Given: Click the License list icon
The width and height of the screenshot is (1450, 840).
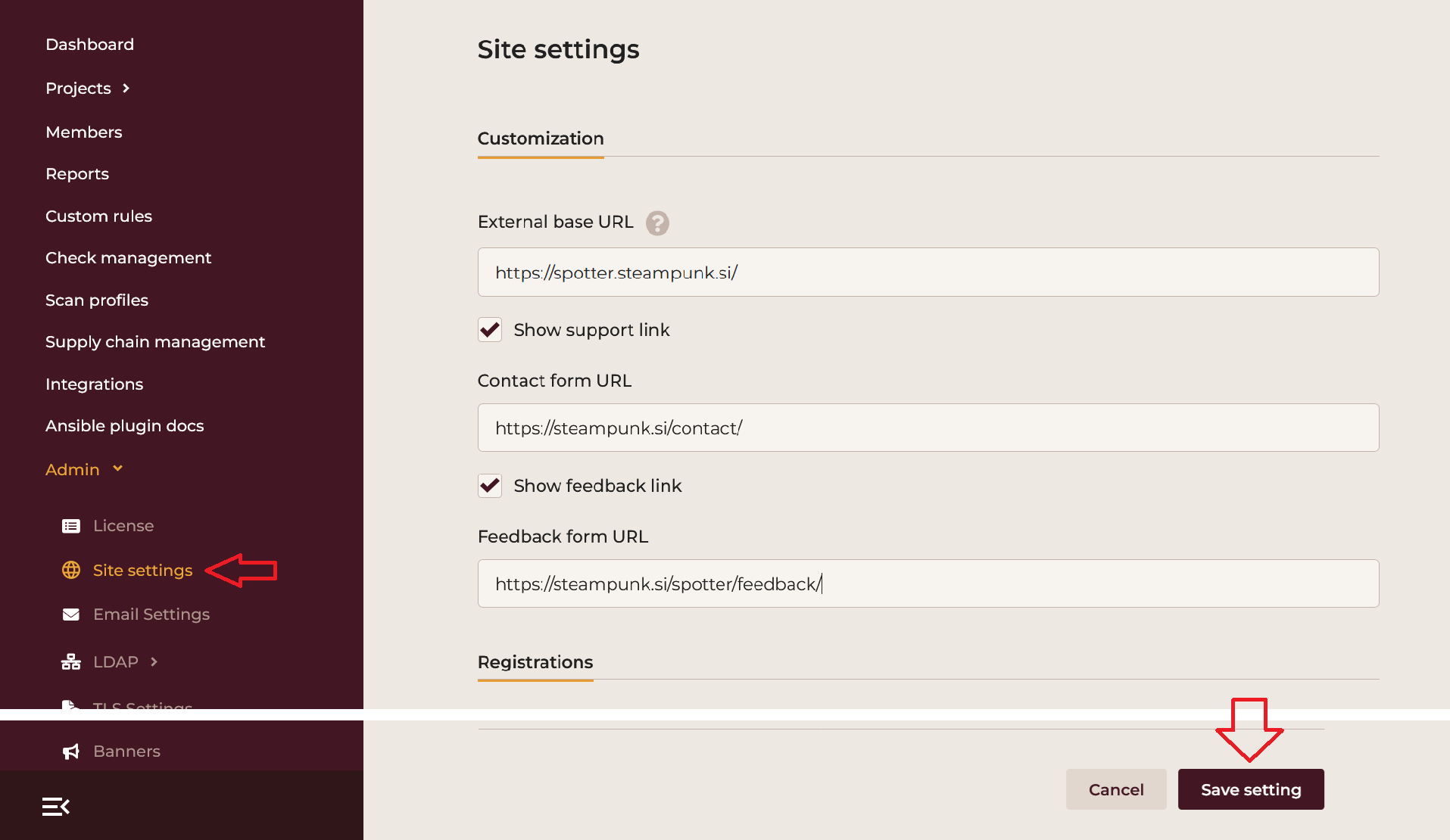Looking at the screenshot, I should tap(71, 526).
